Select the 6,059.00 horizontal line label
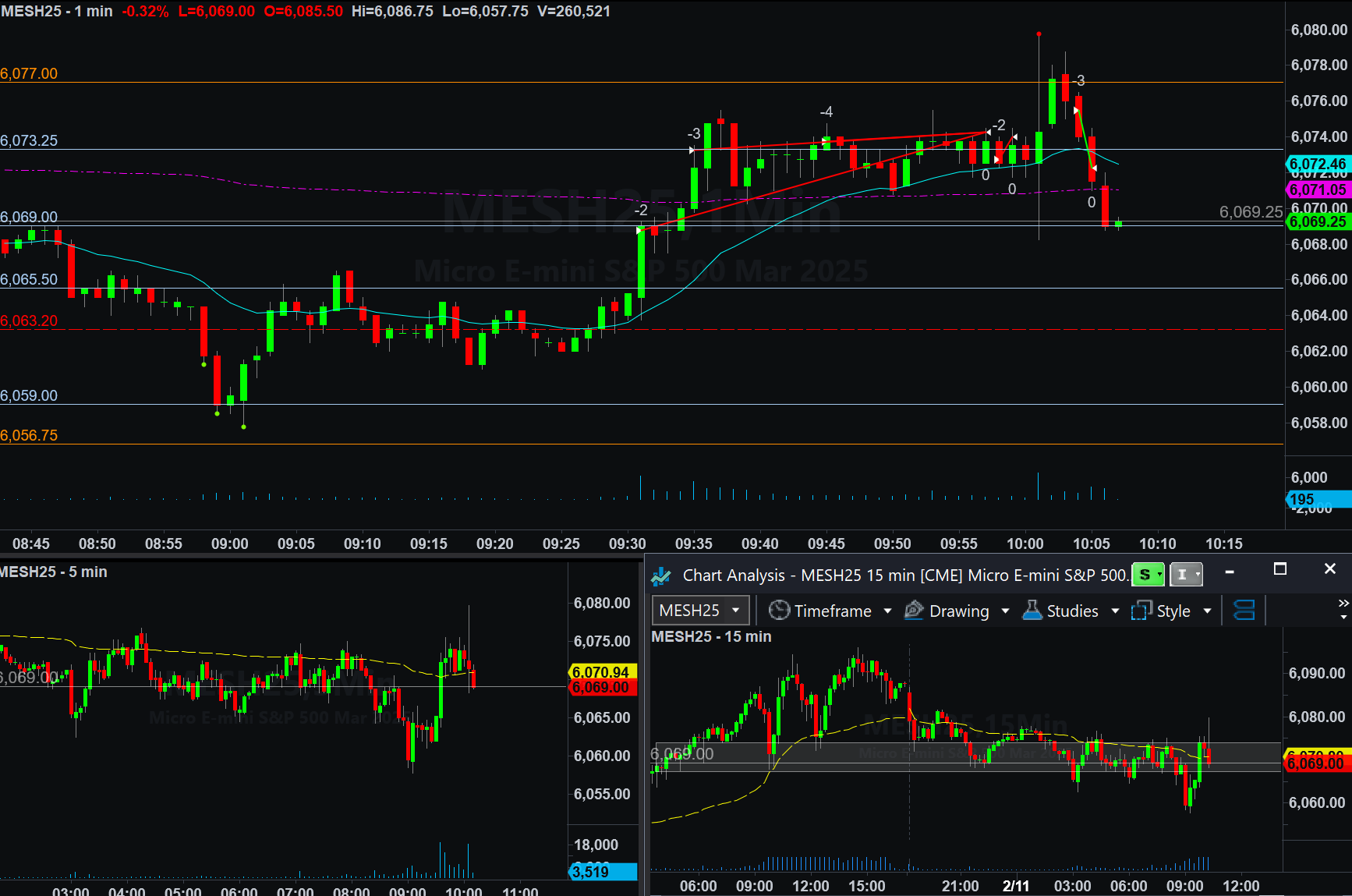Screen dimensions: 1352x896 tap(29, 395)
